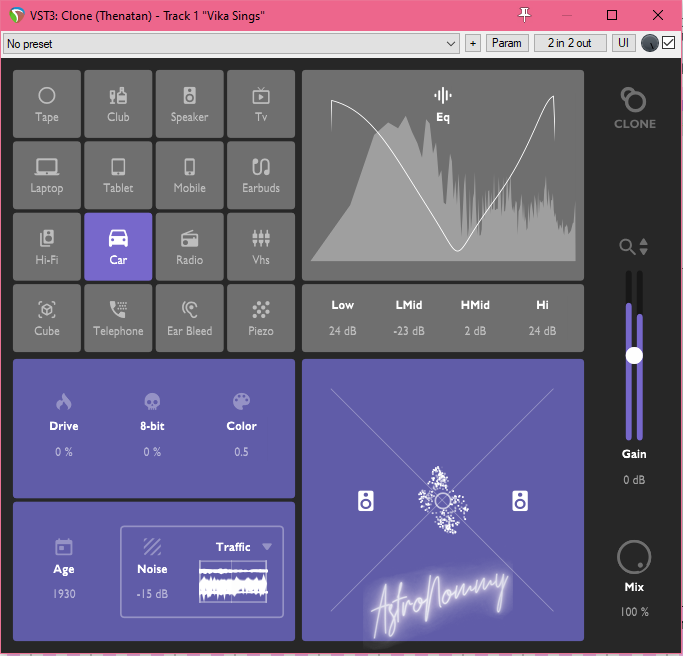Click the Color 0.5 value

241,452
